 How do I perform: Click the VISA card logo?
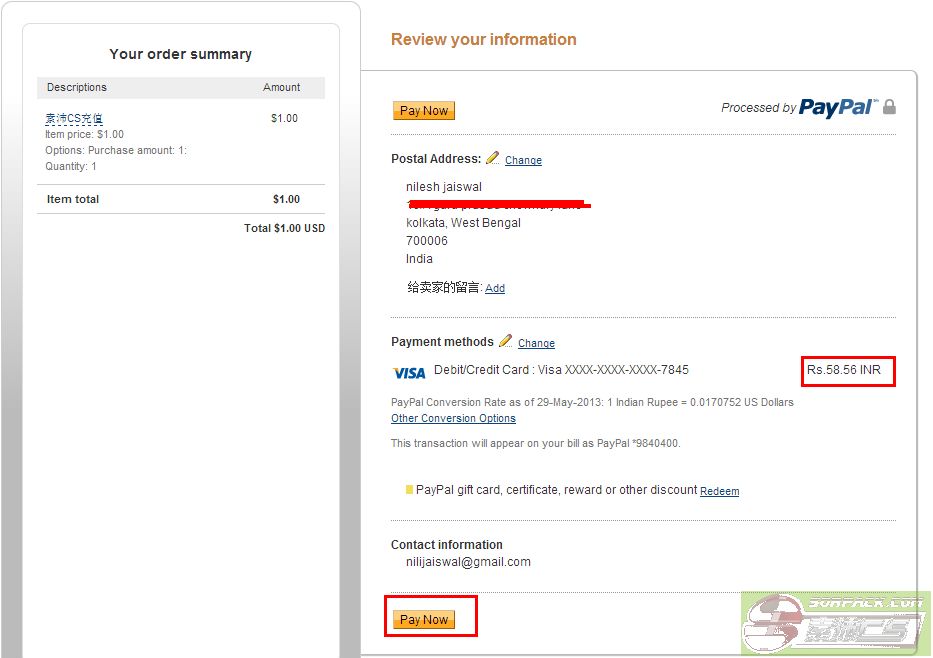click(409, 373)
